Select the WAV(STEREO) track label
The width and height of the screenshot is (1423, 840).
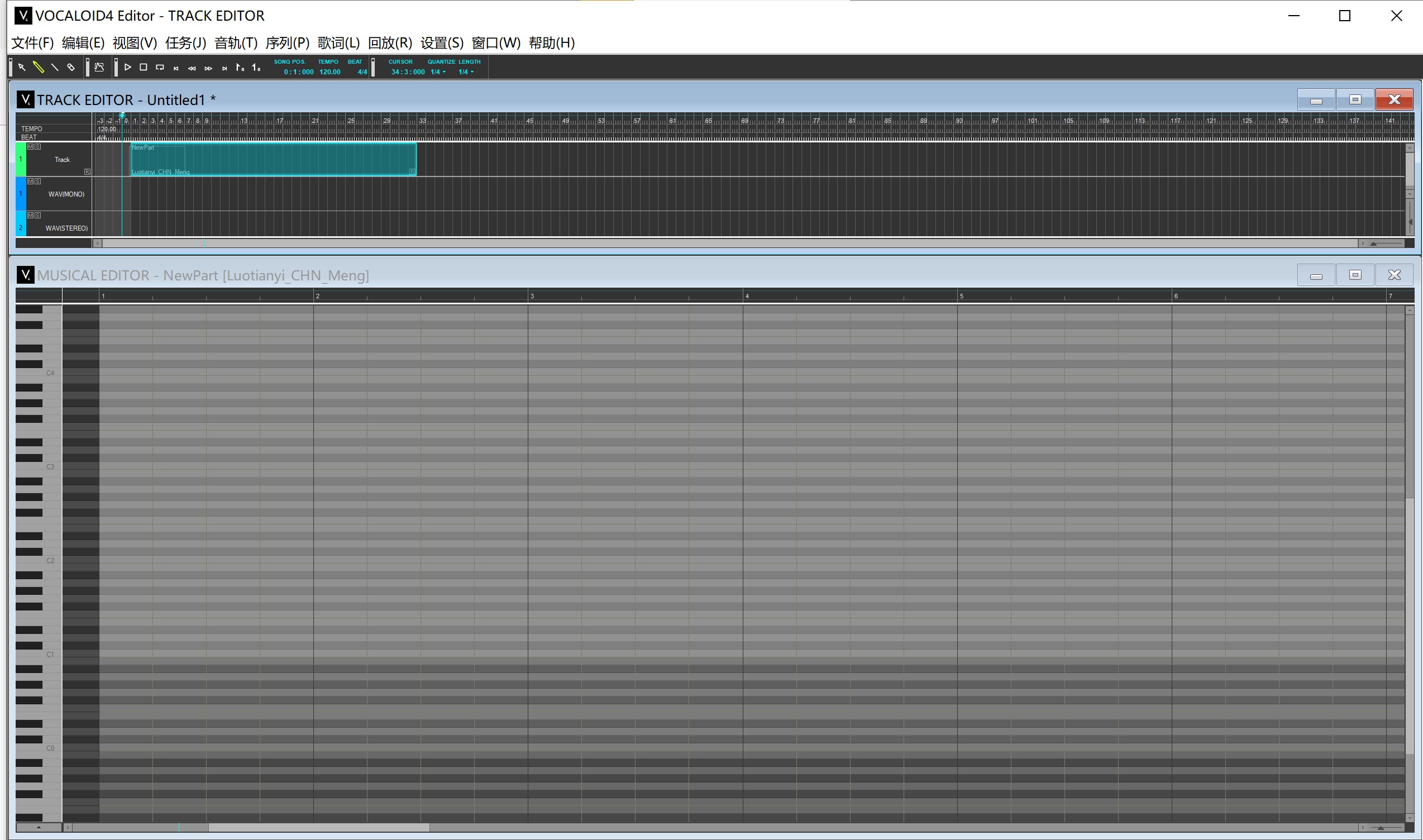pyautogui.click(x=67, y=228)
